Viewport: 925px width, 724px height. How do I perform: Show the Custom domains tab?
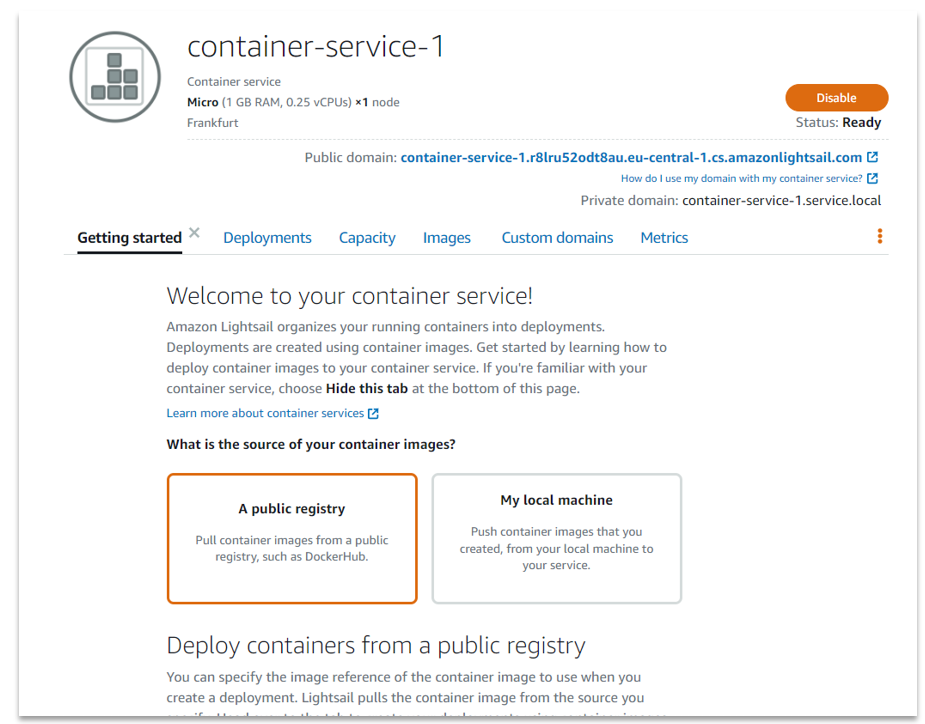[x=557, y=238]
